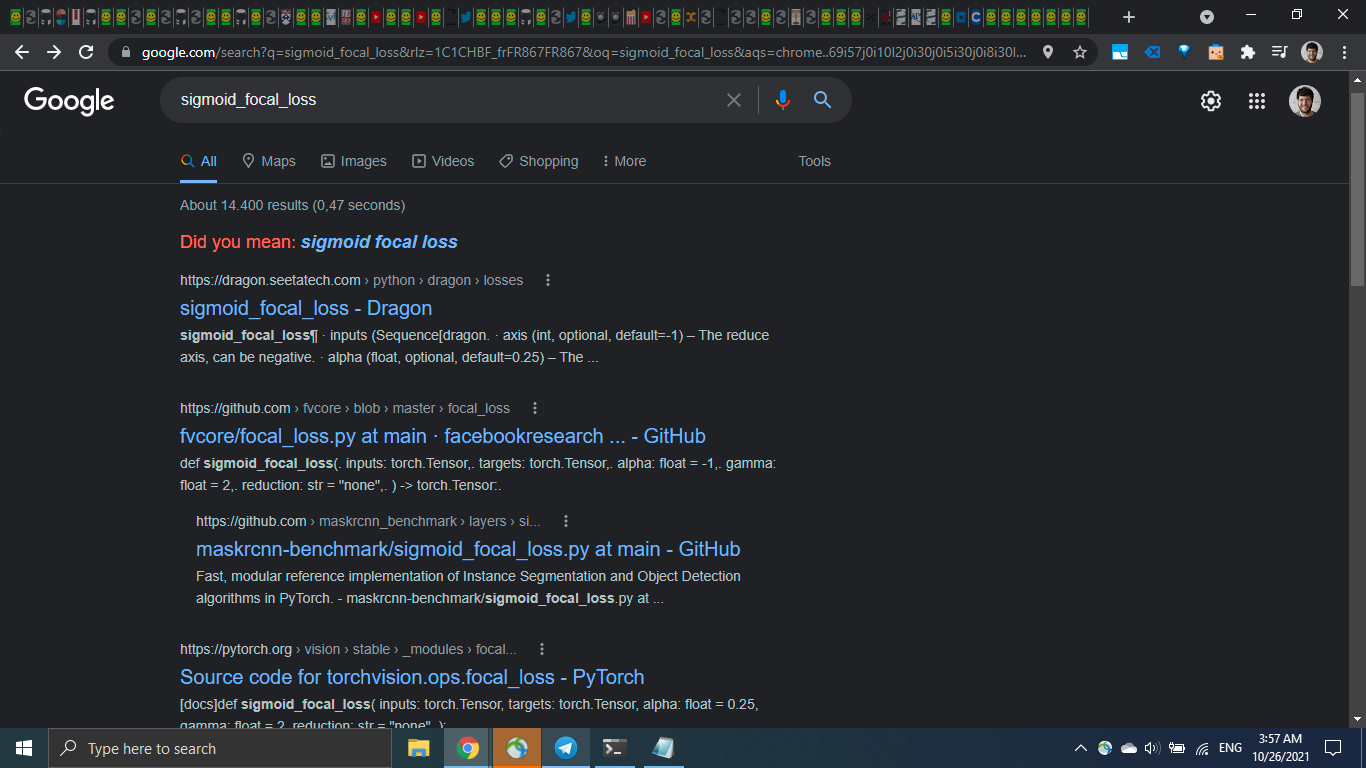Click the Windows taskbar search box
The height and width of the screenshot is (768, 1366).
[220, 748]
